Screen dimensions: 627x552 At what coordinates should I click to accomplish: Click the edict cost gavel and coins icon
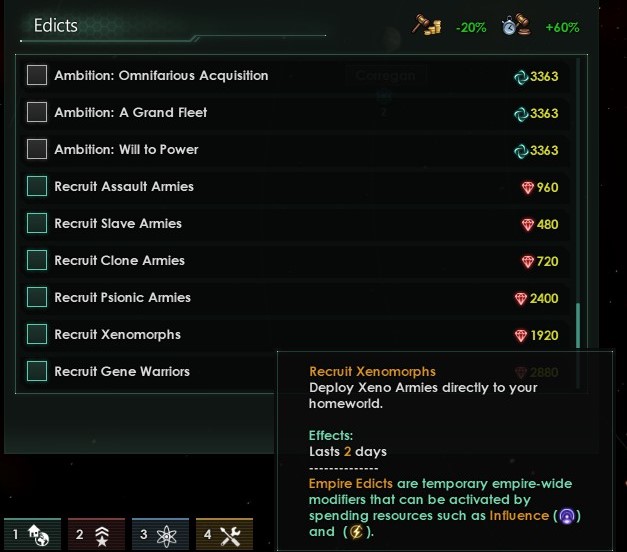(x=427, y=25)
